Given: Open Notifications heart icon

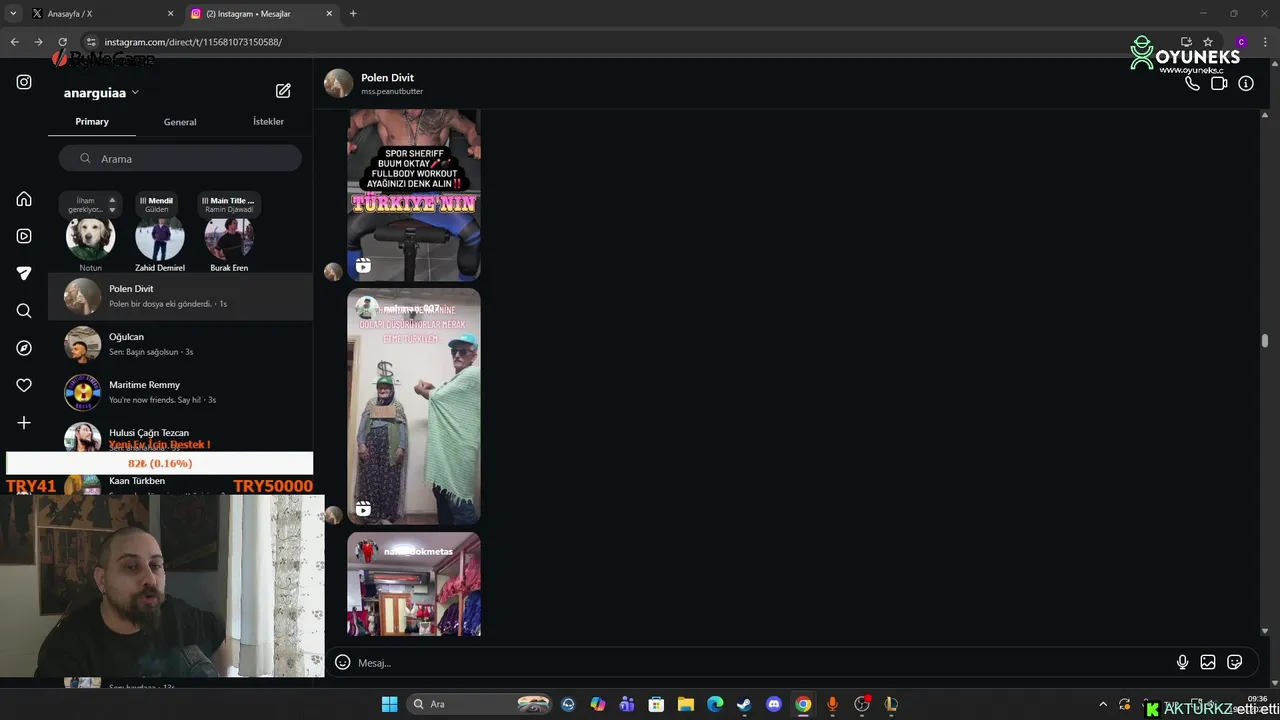Looking at the screenshot, I should coord(24,385).
